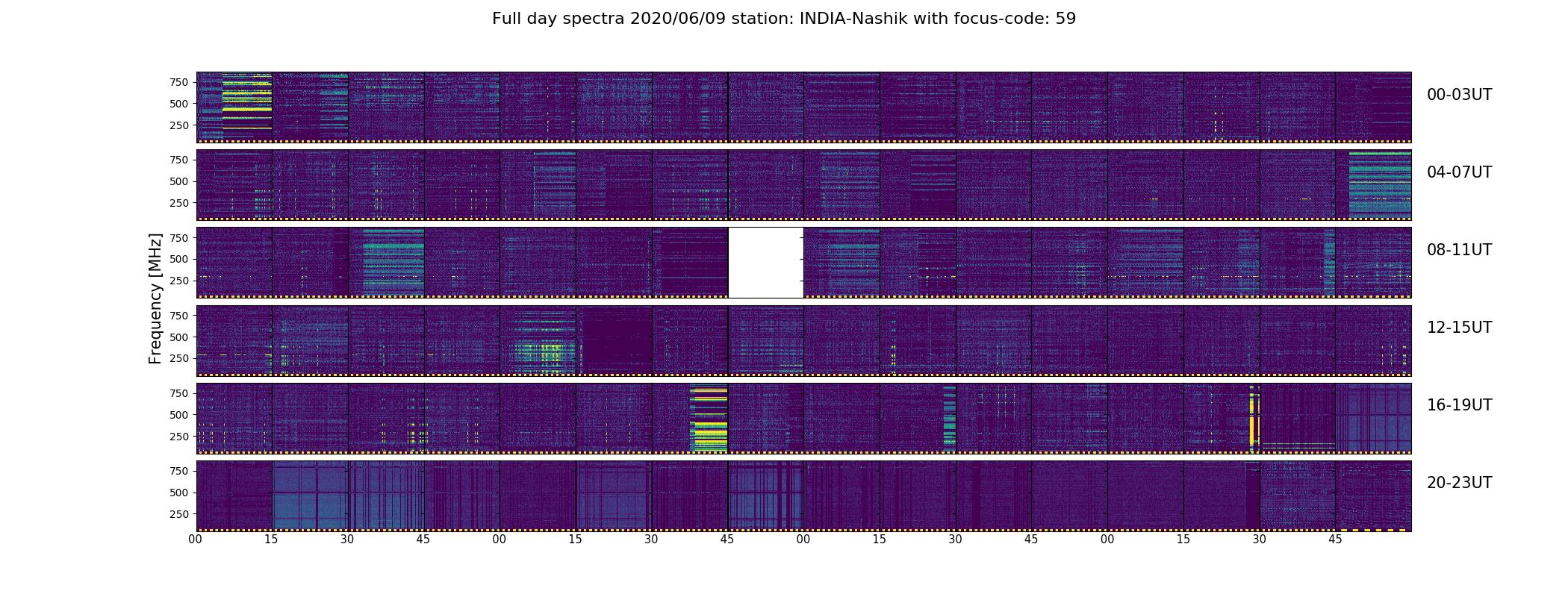The image size is (1568, 597).
Task: Click the 250 tick of the 04-07UT row
Action: (x=179, y=203)
